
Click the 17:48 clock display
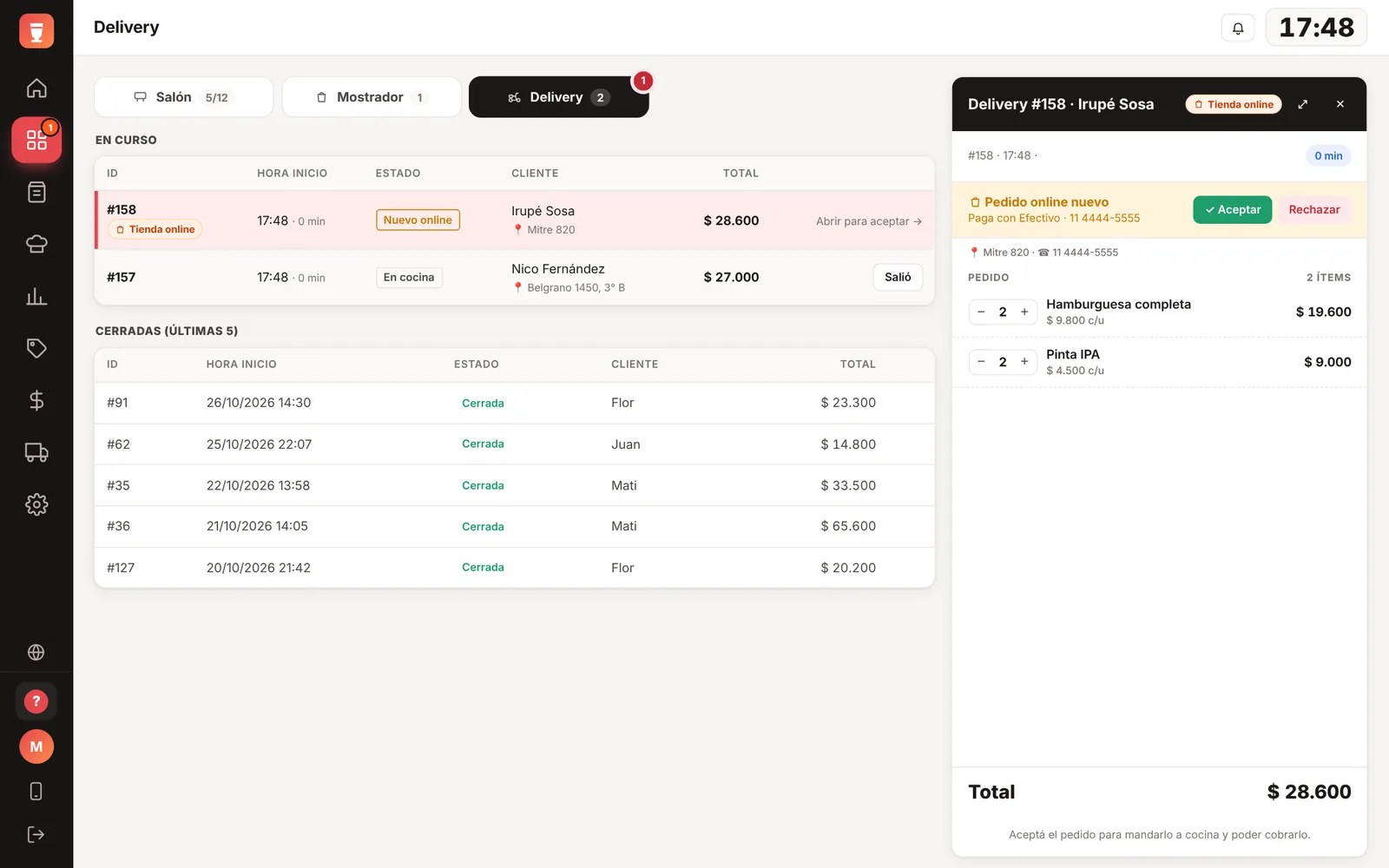pos(1316,28)
